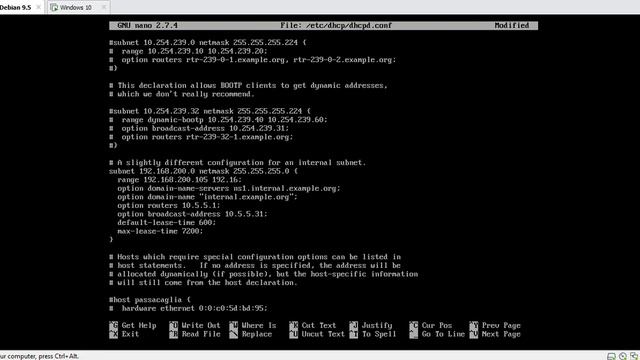Click comment 'allocated dynamically (if possible)'
The width and height of the screenshot is (640, 360).
pyautogui.click(x=264, y=274)
